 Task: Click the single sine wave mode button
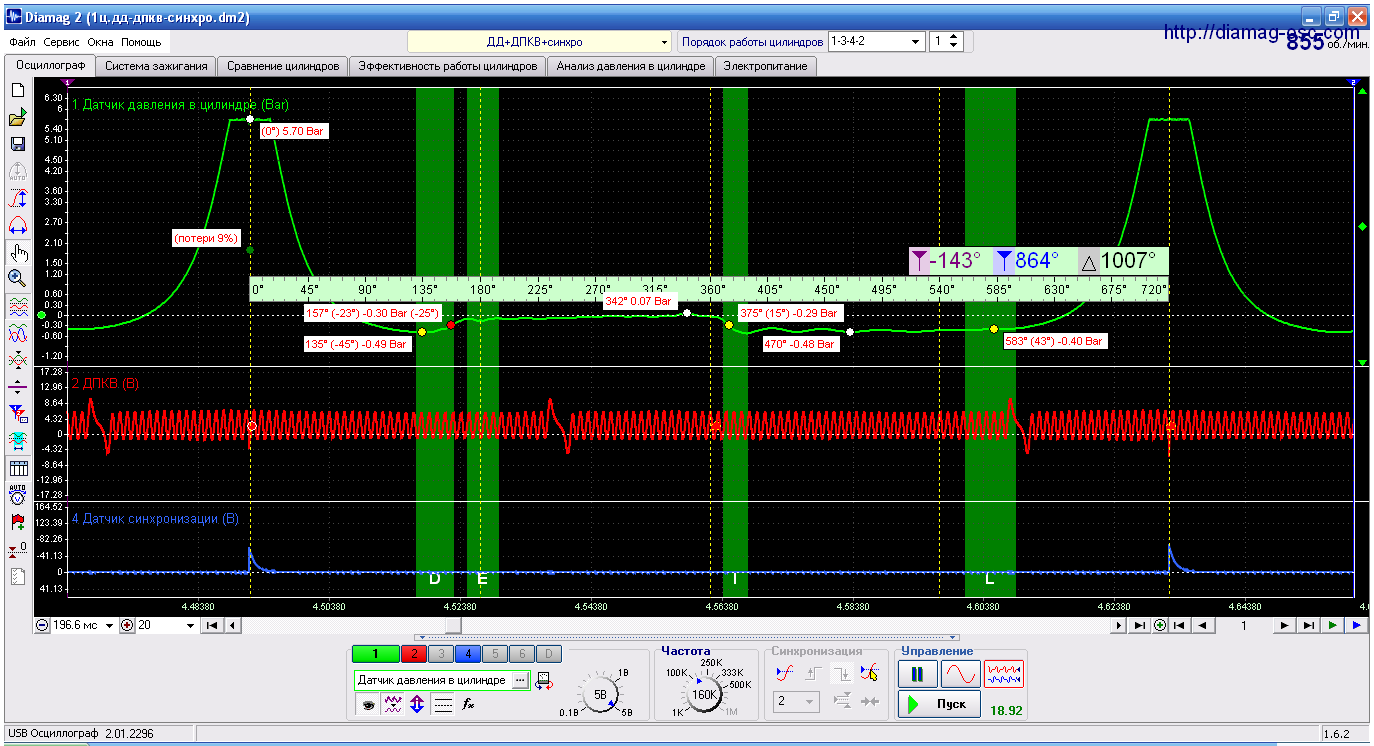[960, 673]
